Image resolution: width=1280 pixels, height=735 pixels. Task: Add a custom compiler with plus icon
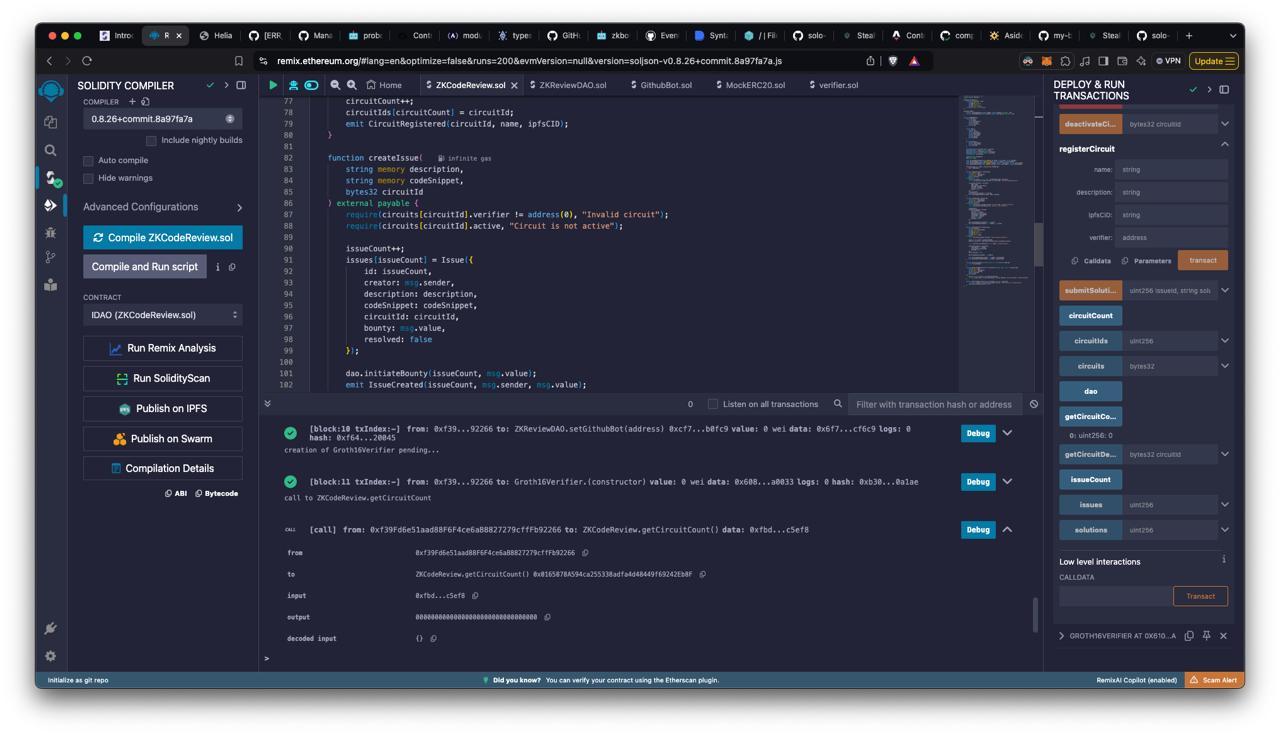[x=132, y=101]
